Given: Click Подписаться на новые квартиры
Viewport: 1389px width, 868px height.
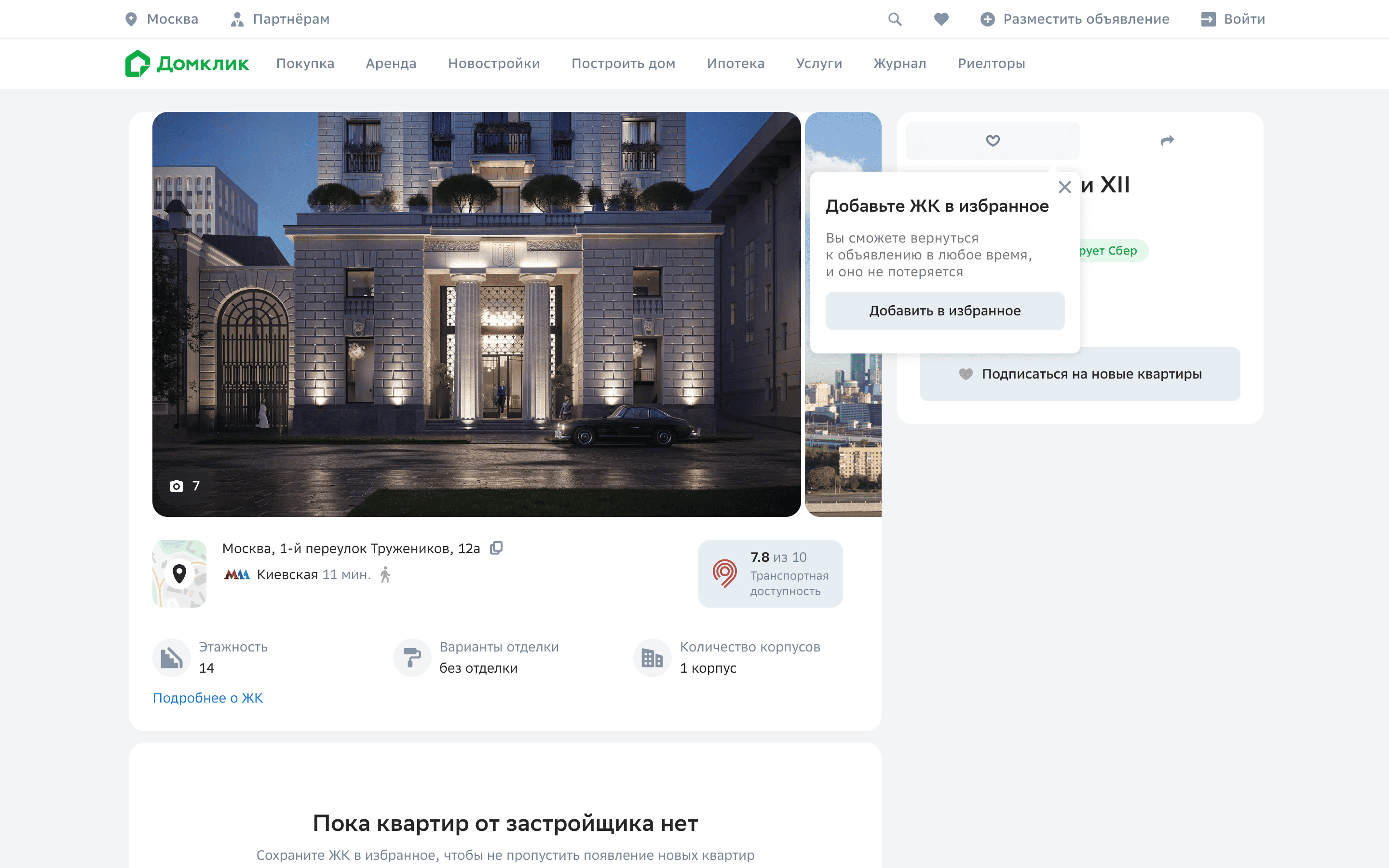Looking at the screenshot, I should pyautogui.click(x=1080, y=374).
